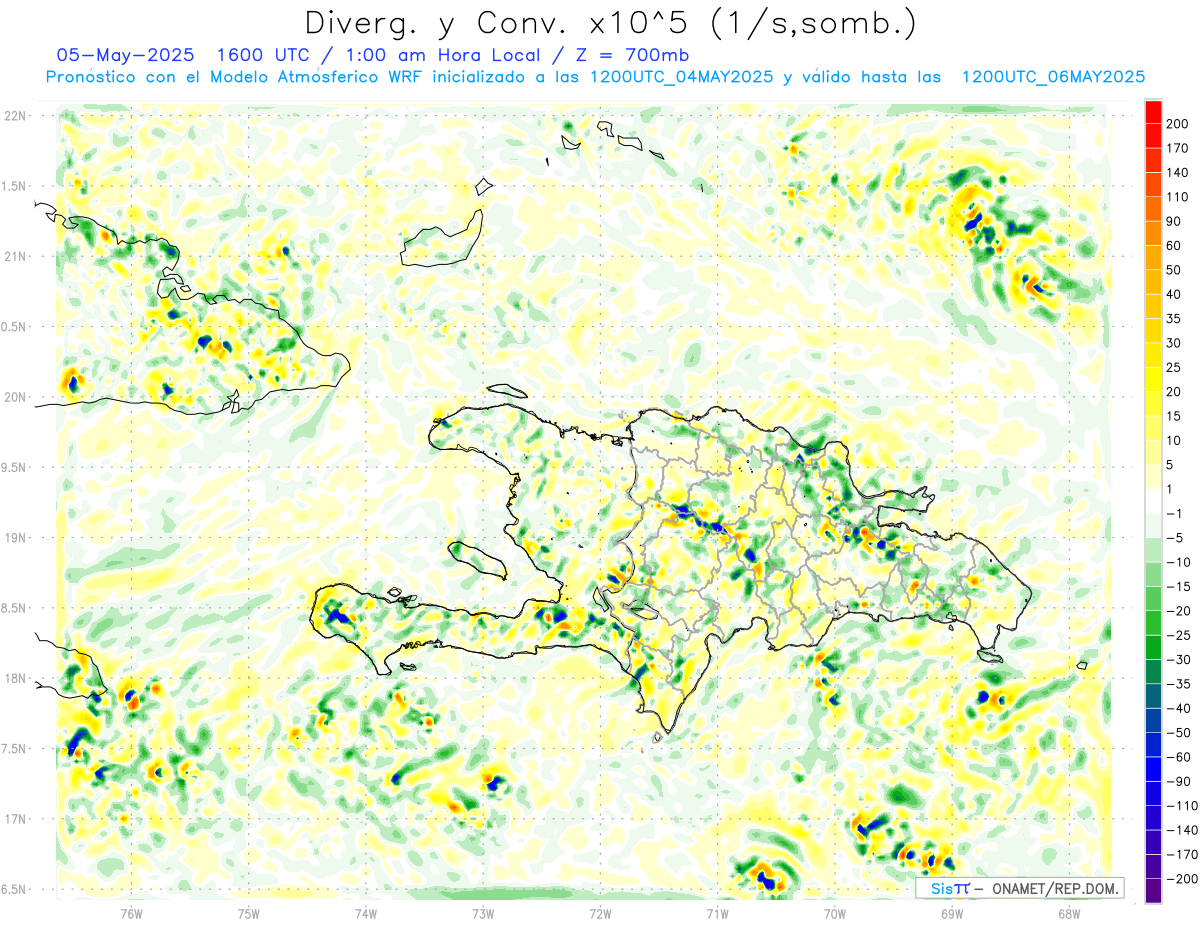Click the positive '60' colorbar value
The height and width of the screenshot is (927, 1200).
click(1174, 246)
